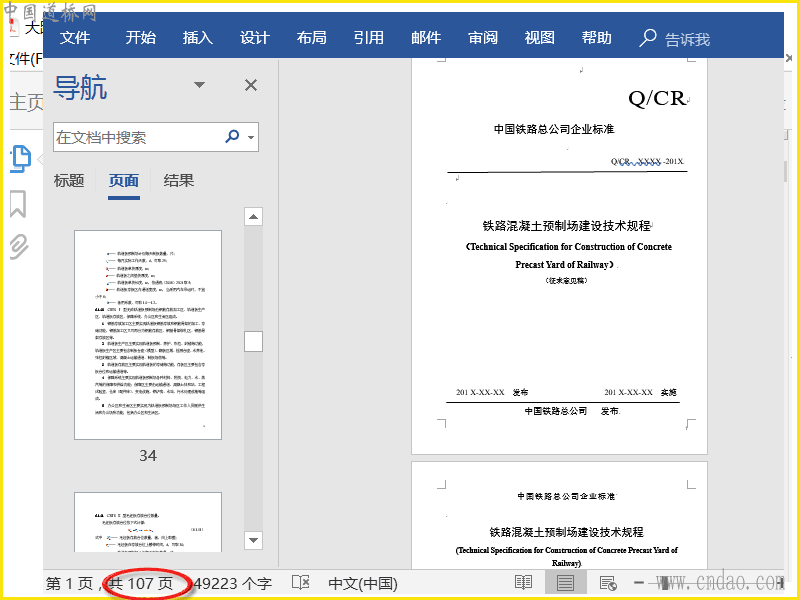Click the thumbnail pane scroll handle
Image resolution: width=800 pixels, height=600 pixels.
[x=254, y=341]
